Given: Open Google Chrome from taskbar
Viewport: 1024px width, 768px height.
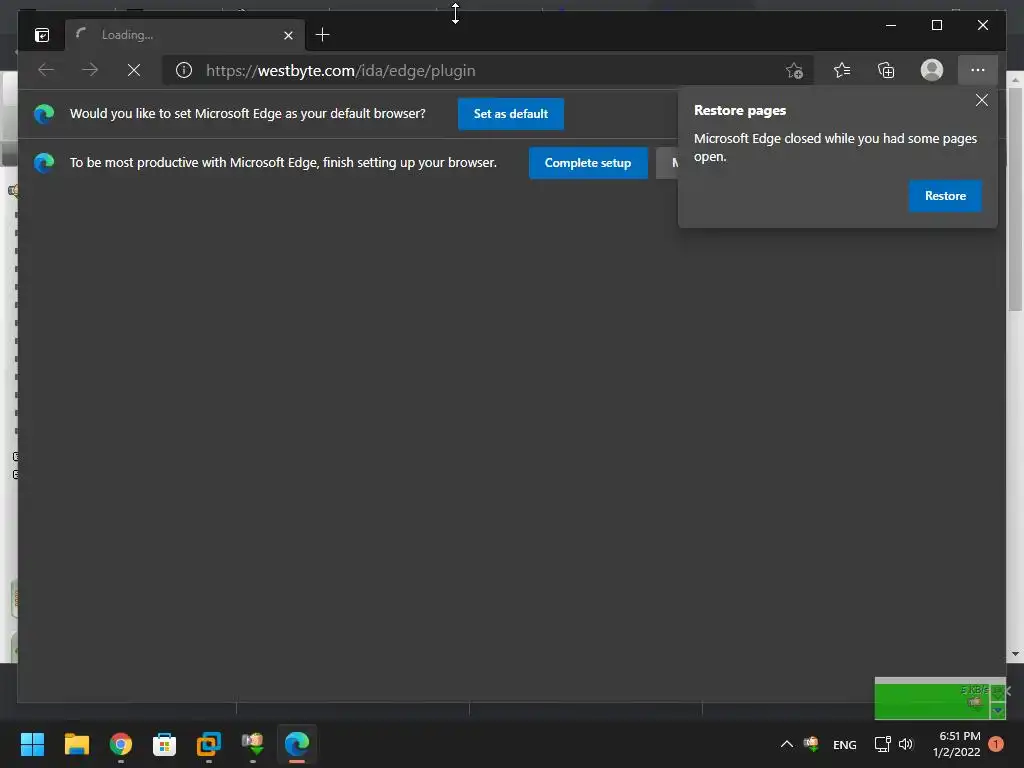Looking at the screenshot, I should tap(121, 744).
